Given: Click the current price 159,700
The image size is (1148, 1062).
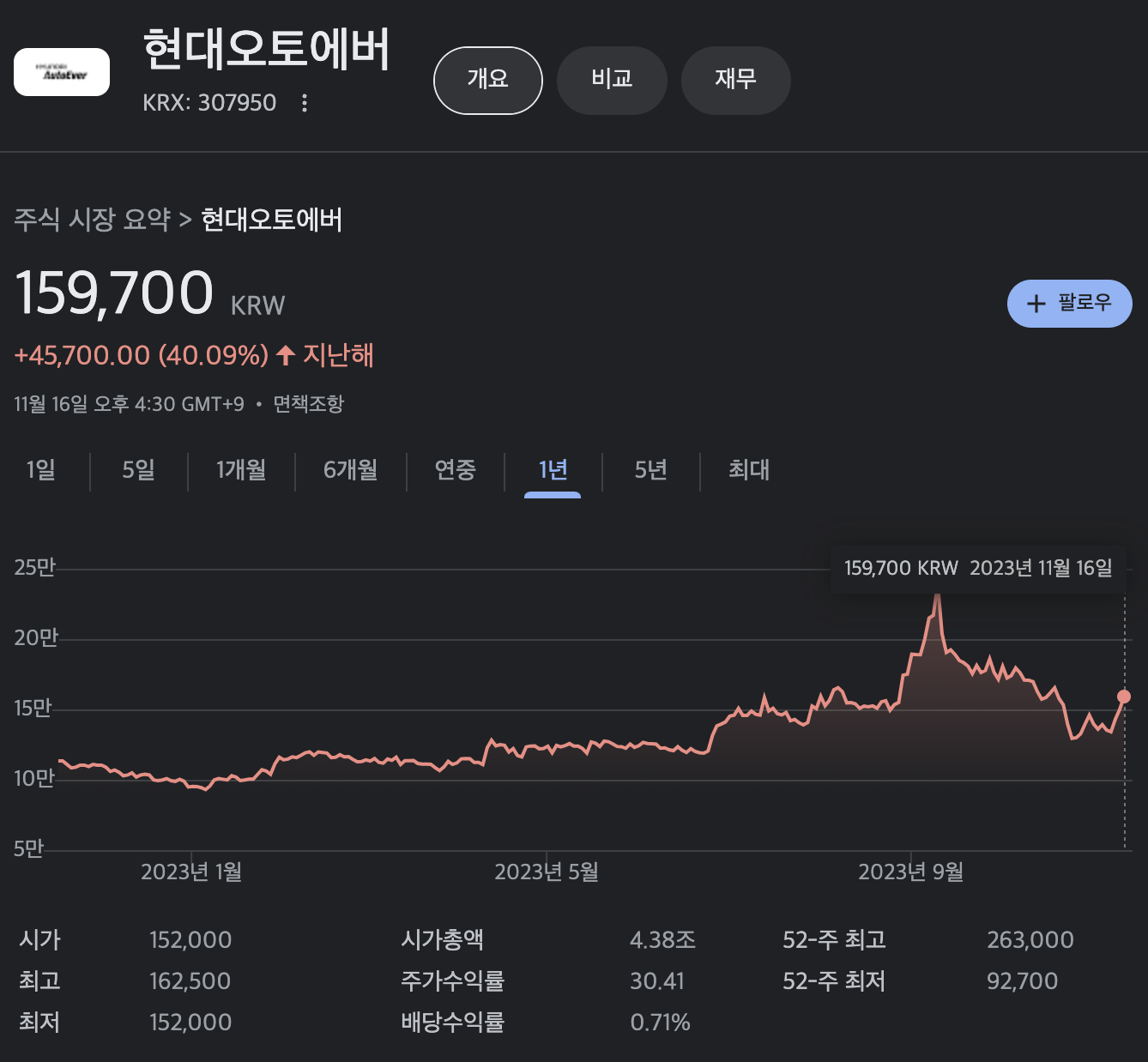Looking at the screenshot, I should tap(114, 293).
